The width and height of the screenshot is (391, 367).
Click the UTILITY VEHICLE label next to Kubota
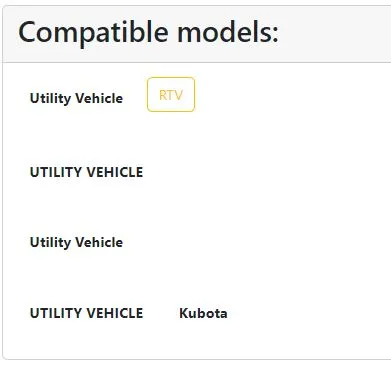(86, 313)
